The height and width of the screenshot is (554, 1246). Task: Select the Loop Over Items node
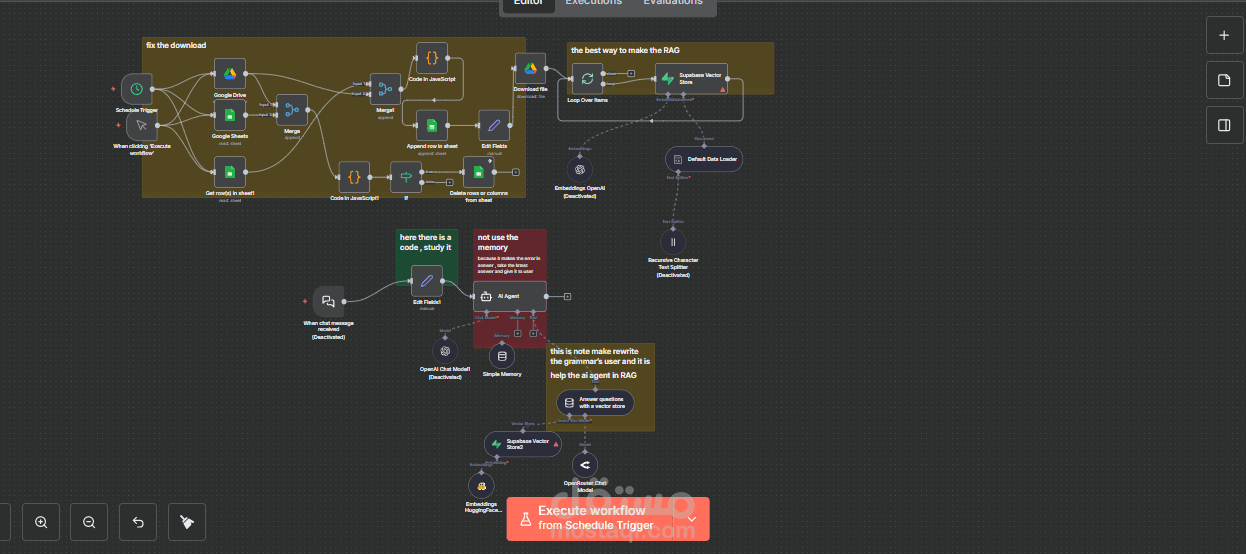587,79
